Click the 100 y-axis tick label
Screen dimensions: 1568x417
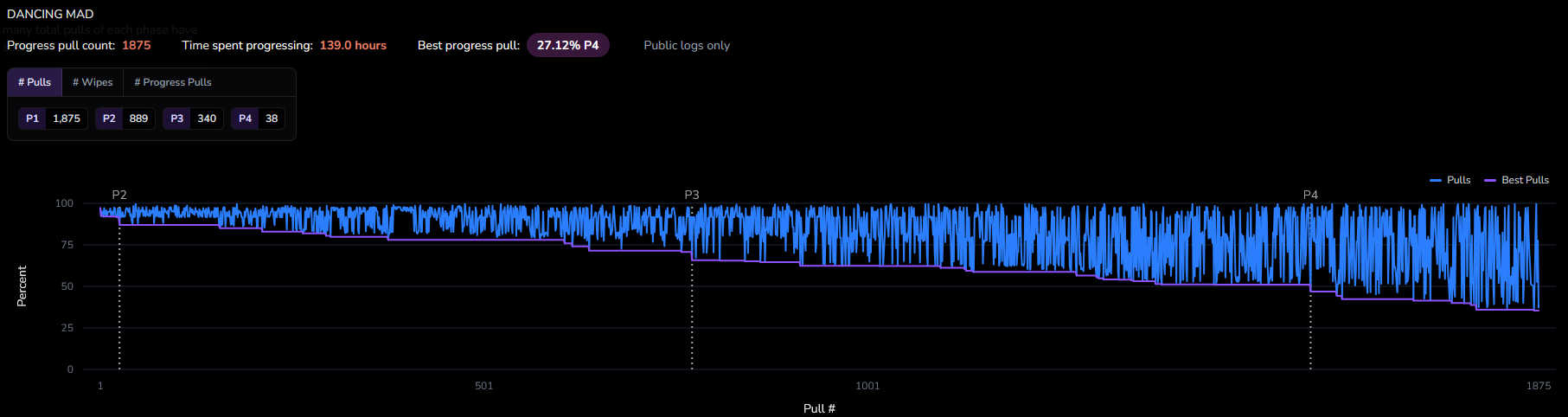65,203
